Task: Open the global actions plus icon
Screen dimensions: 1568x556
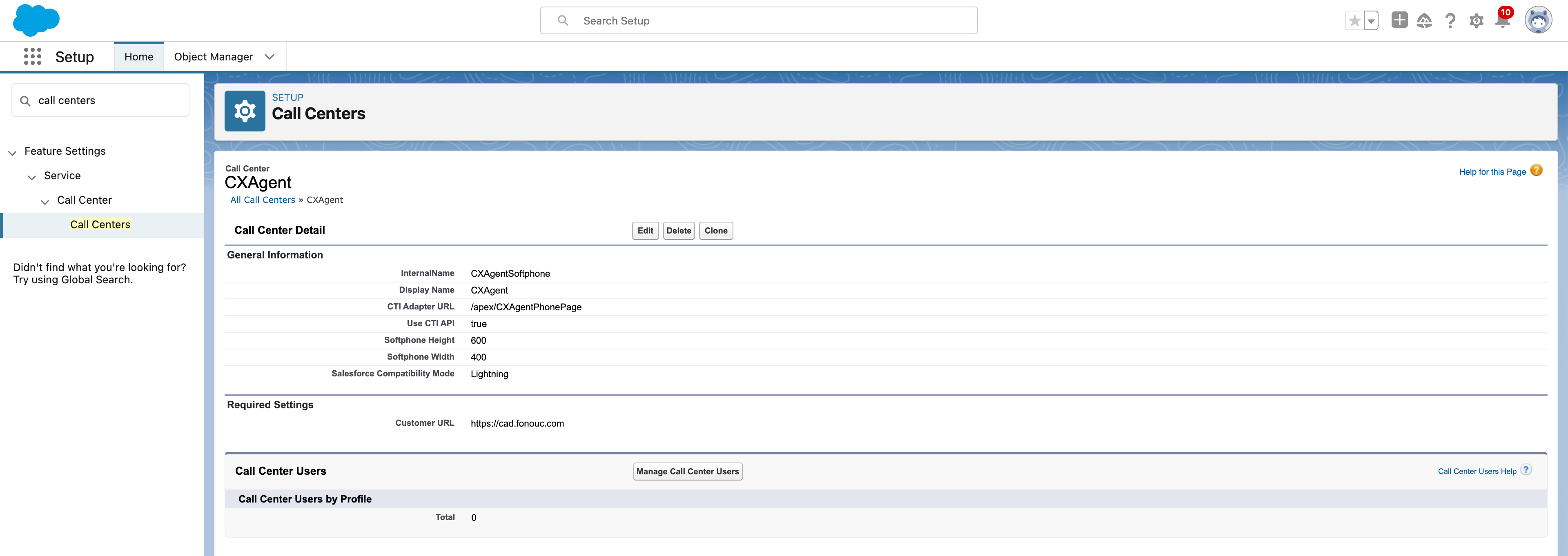Action: click(x=1399, y=20)
